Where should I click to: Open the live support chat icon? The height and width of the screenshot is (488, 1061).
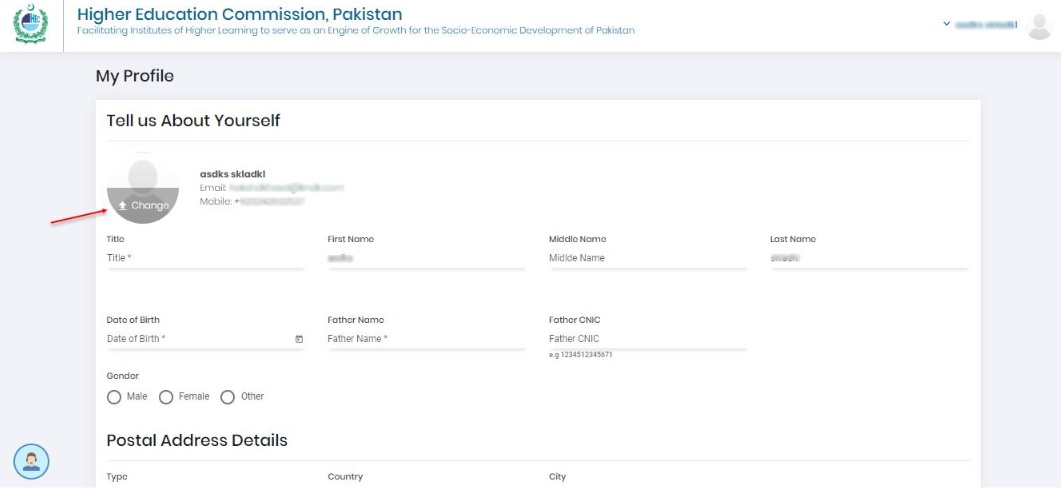click(x=30, y=461)
